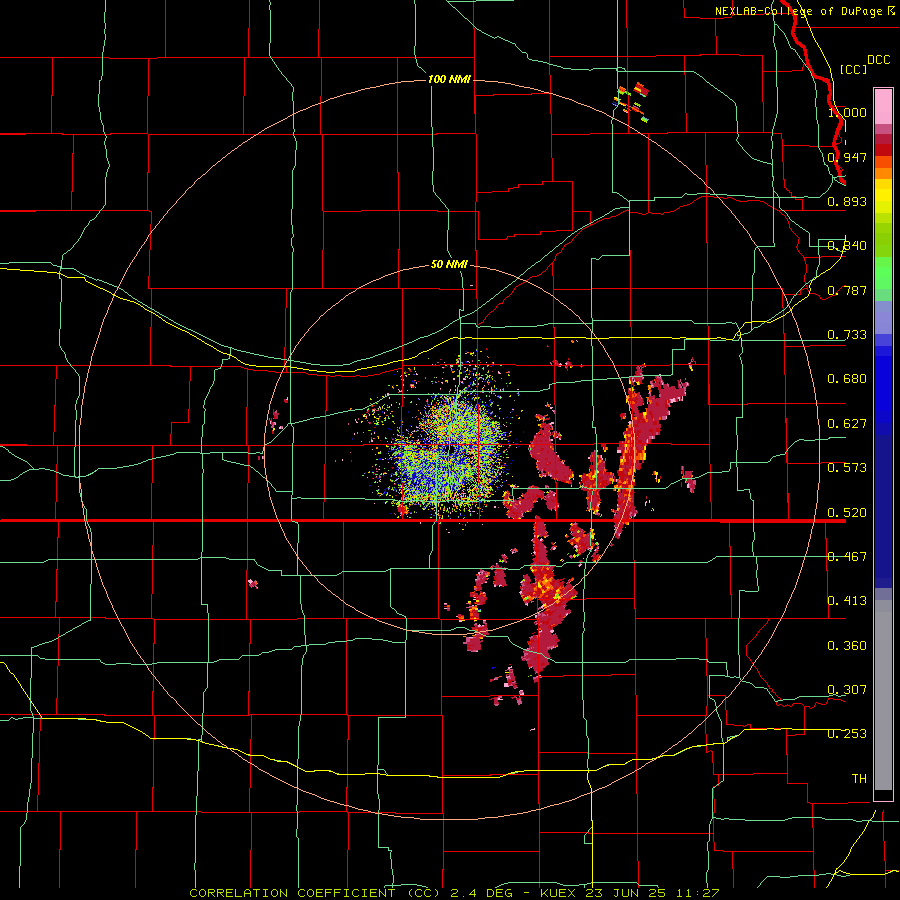
Task: Click the 0.520 scale value
Action: (847, 513)
